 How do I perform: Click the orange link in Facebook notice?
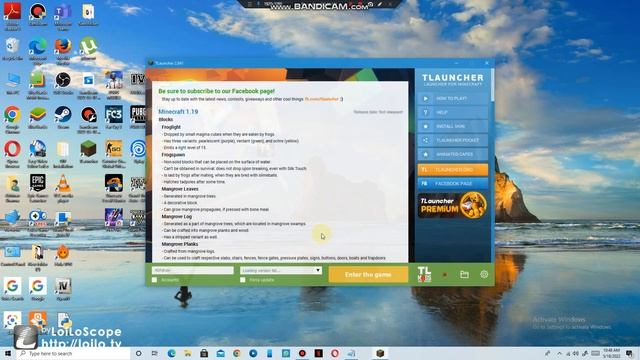coord(322,99)
